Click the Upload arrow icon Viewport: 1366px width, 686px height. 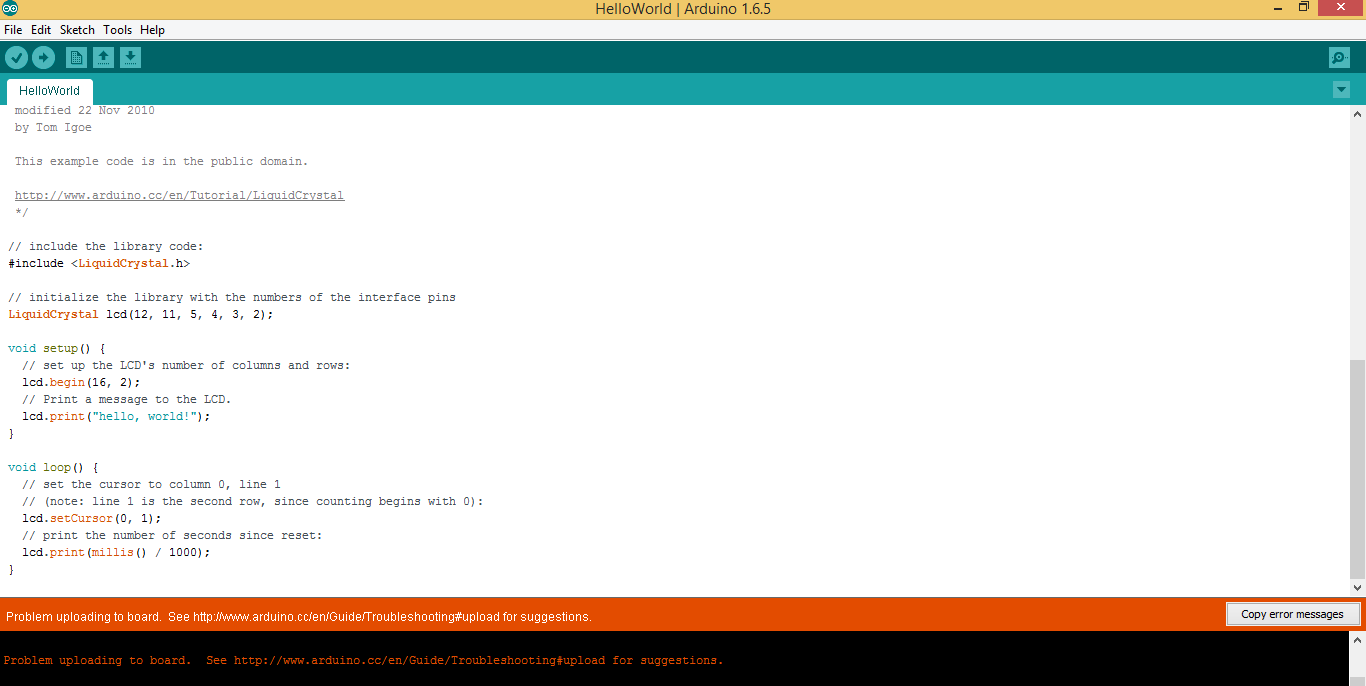point(42,58)
